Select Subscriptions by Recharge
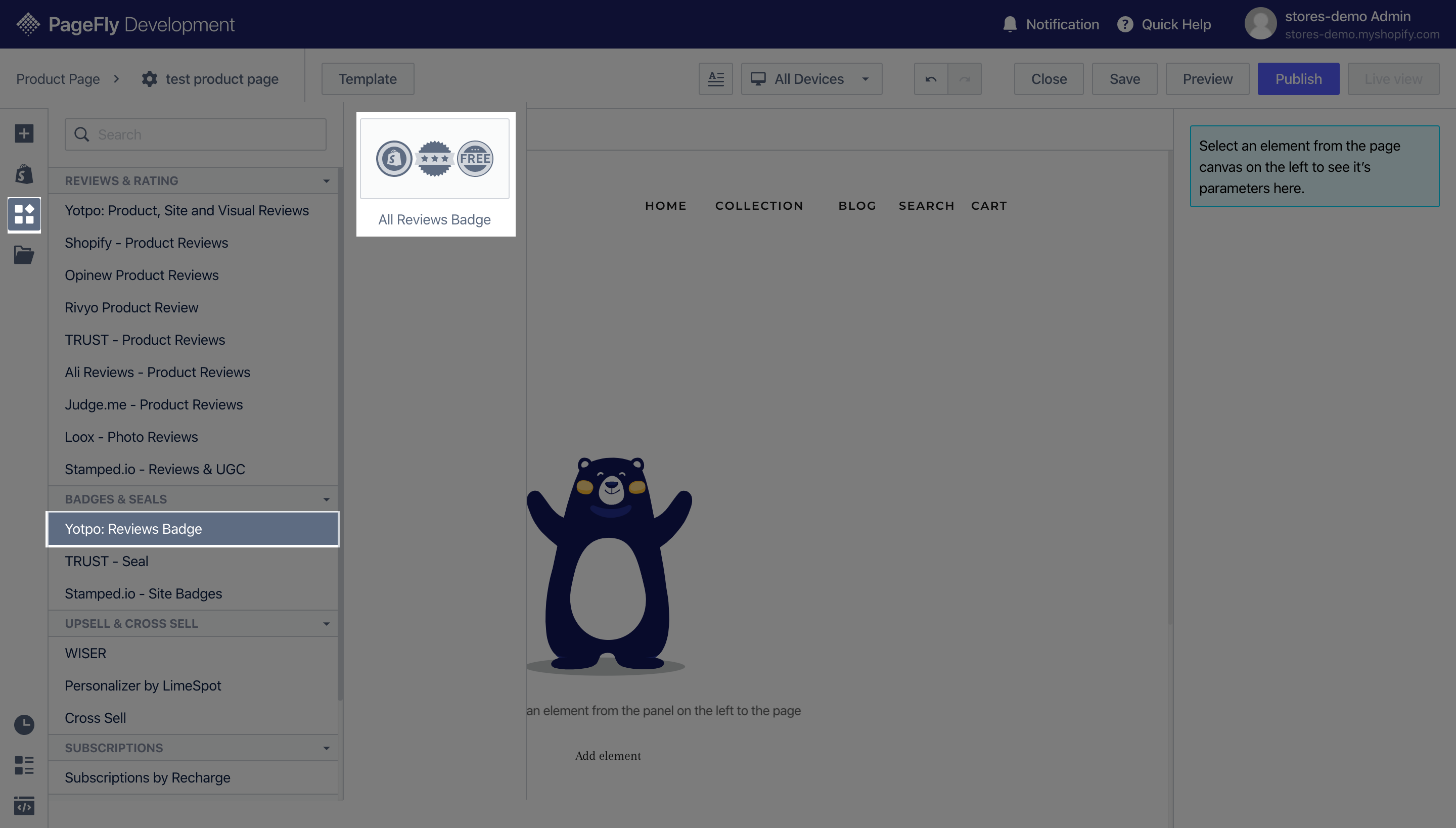 pyautogui.click(x=193, y=778)
